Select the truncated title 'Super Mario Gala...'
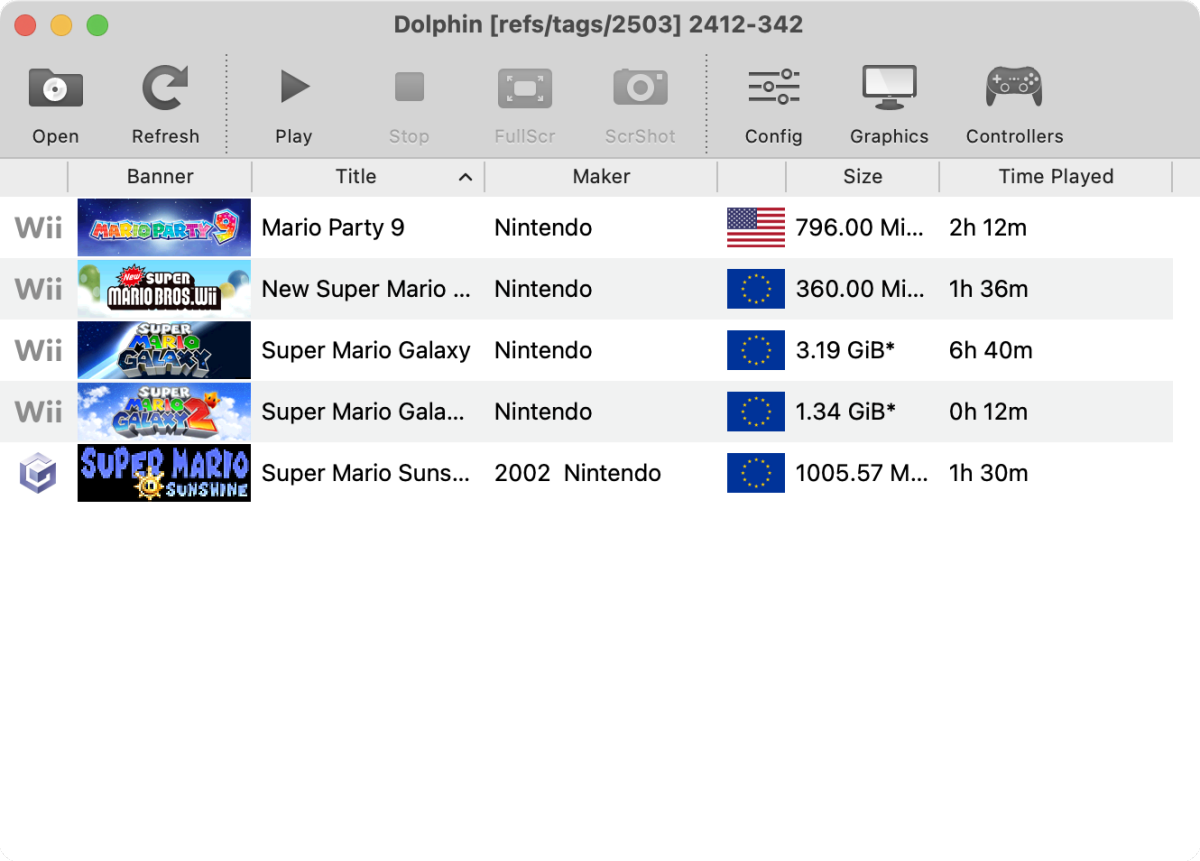 363,412
